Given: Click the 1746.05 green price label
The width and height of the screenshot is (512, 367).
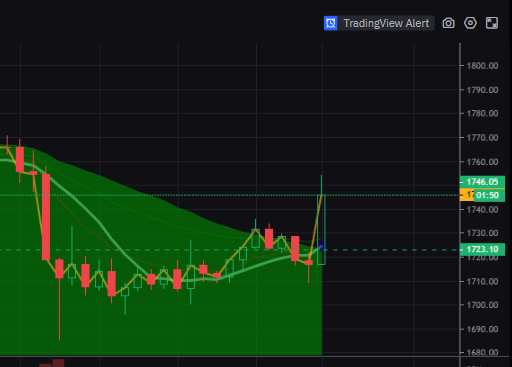Looking at the screenshot, I should 482,182.
